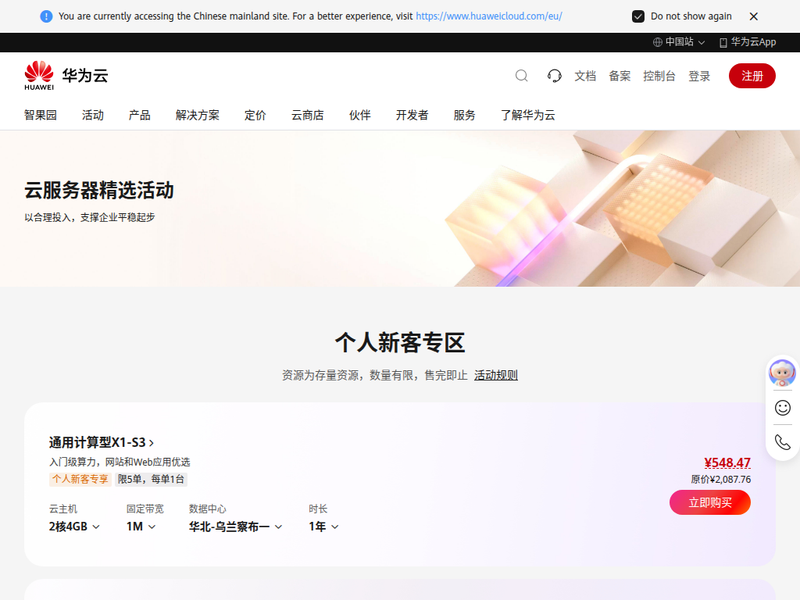Close the mainland site notification banner
This screenshot has width=800, height=600.
coord(754,16)
